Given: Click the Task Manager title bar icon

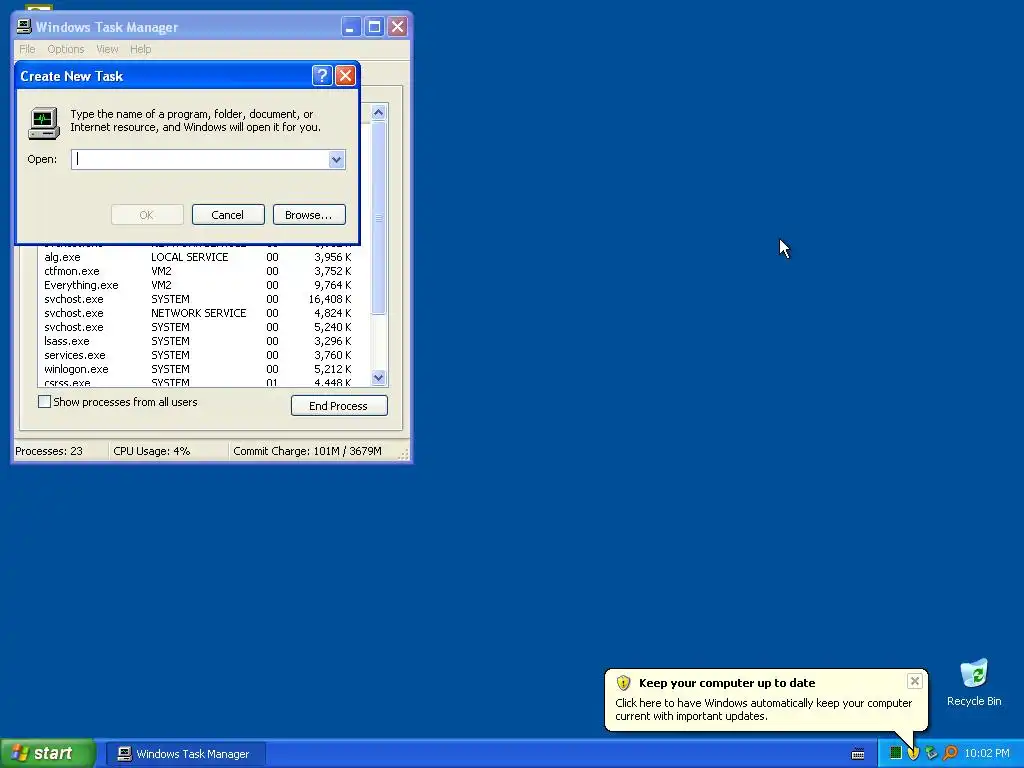Looking at the screenshot, I should [x=24, y=26].
